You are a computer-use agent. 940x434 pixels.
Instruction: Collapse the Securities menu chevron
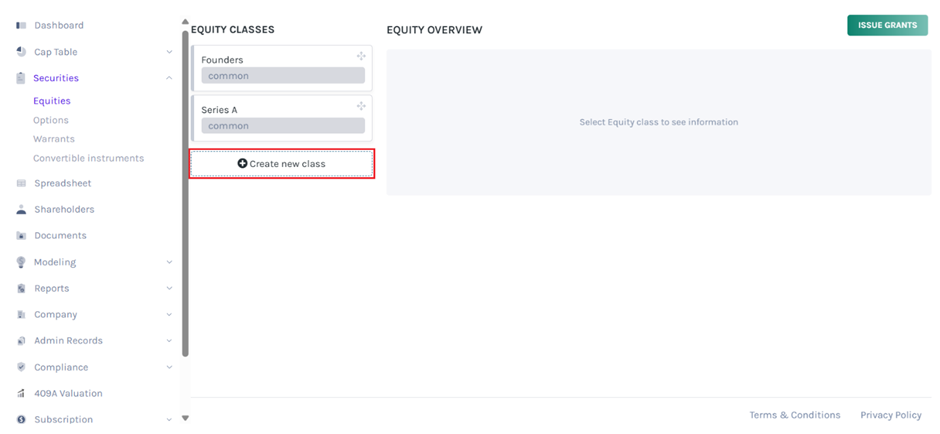click(x=169, y=78)
